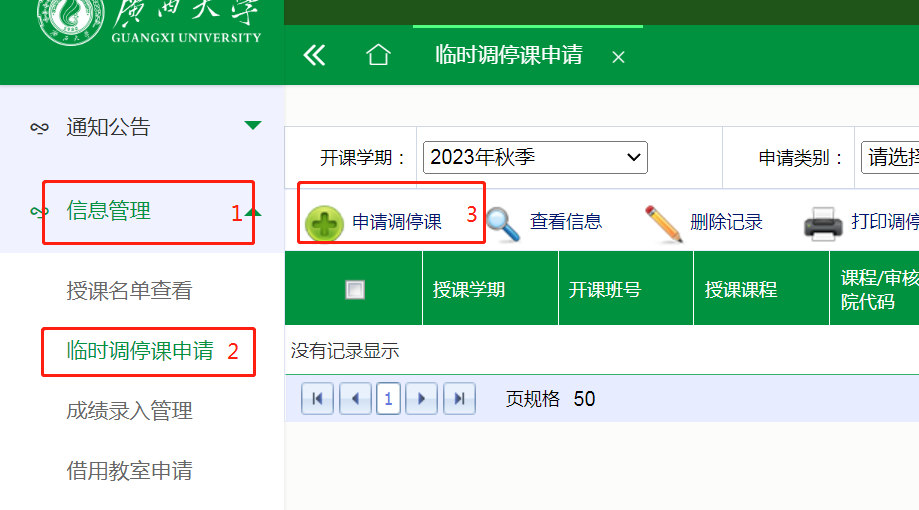Open the 开课学期 semester dropdown
The height and width of the screenshot is (510, 919).
[535, 158]
